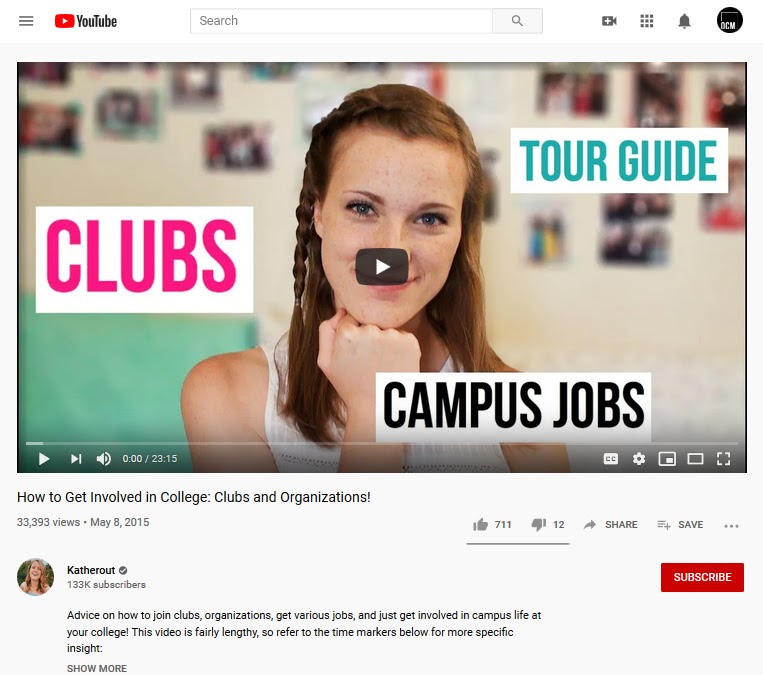The height and width of the screenshot is (675, 763).
Task: Open player settings gear
Action: [638, 459]
